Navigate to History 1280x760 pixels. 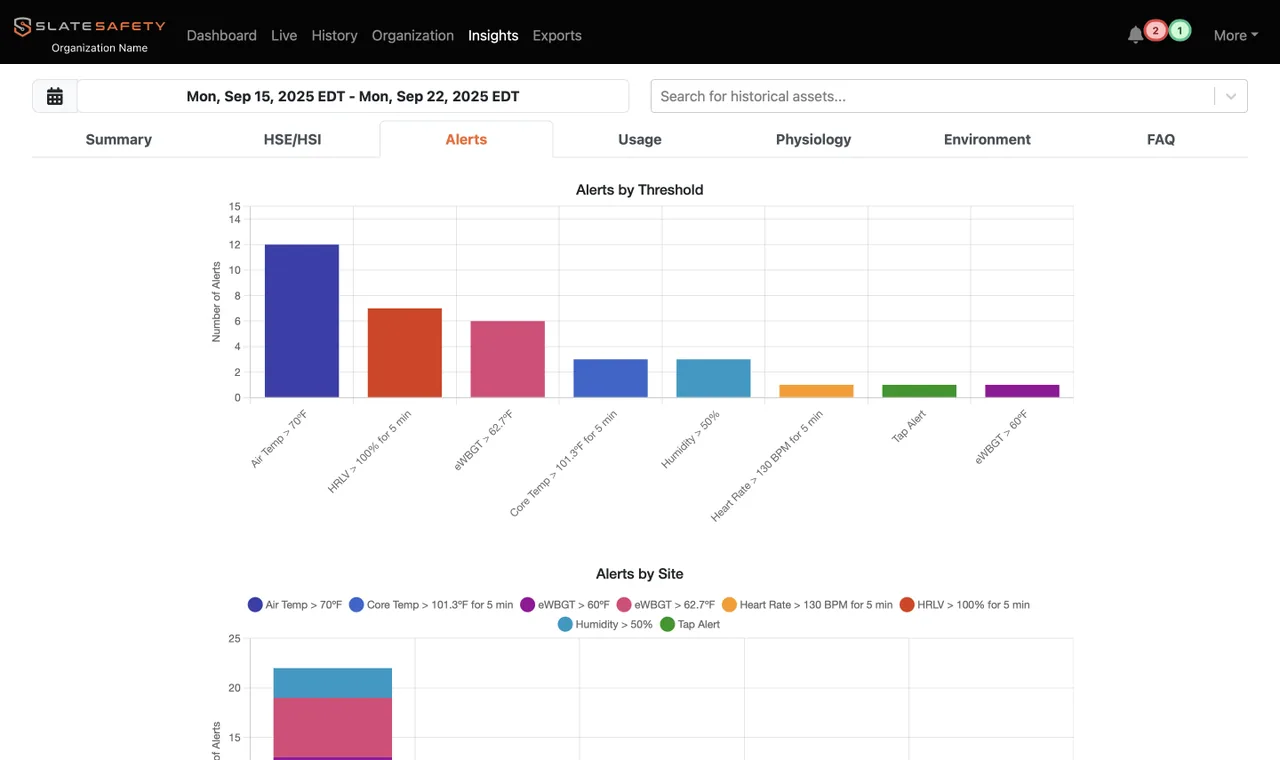[x=334, y=35]
